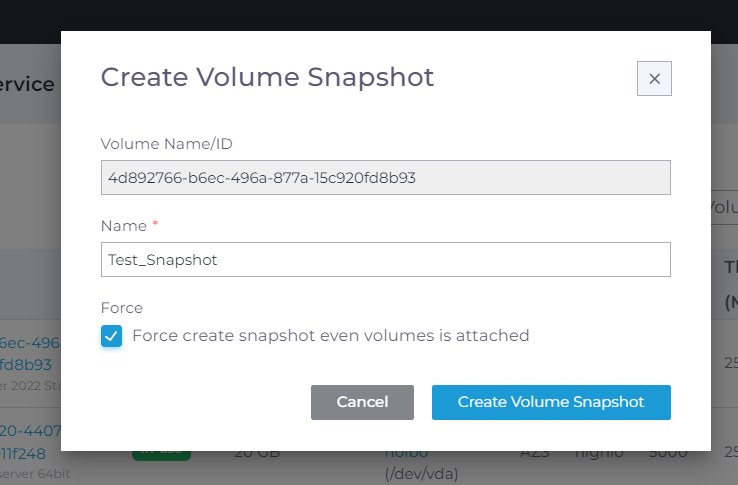Click the Create Volume Snapshot button
This screenshot has height=485, width=738.
coord(551,402)
